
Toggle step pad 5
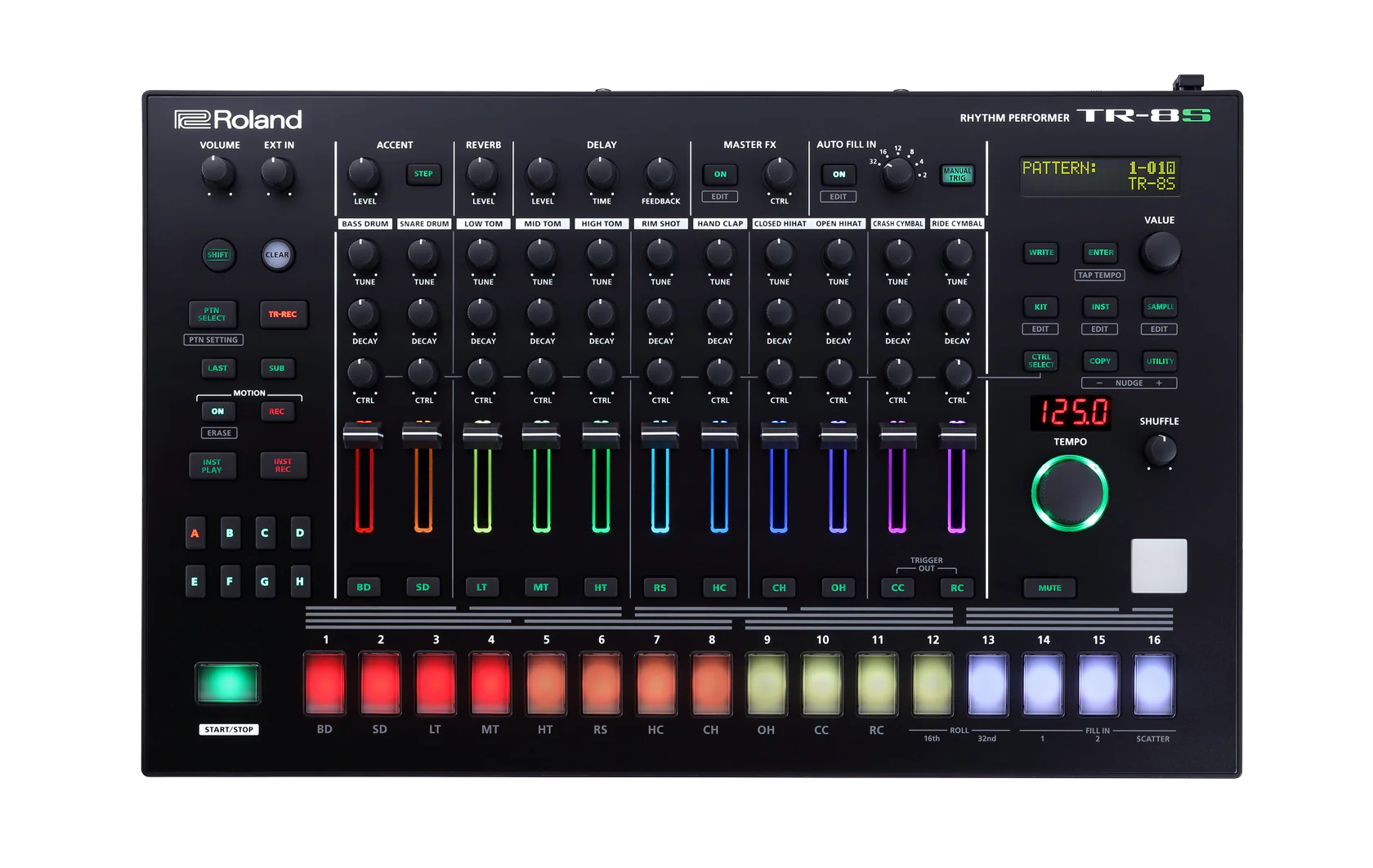coord(546,683)
